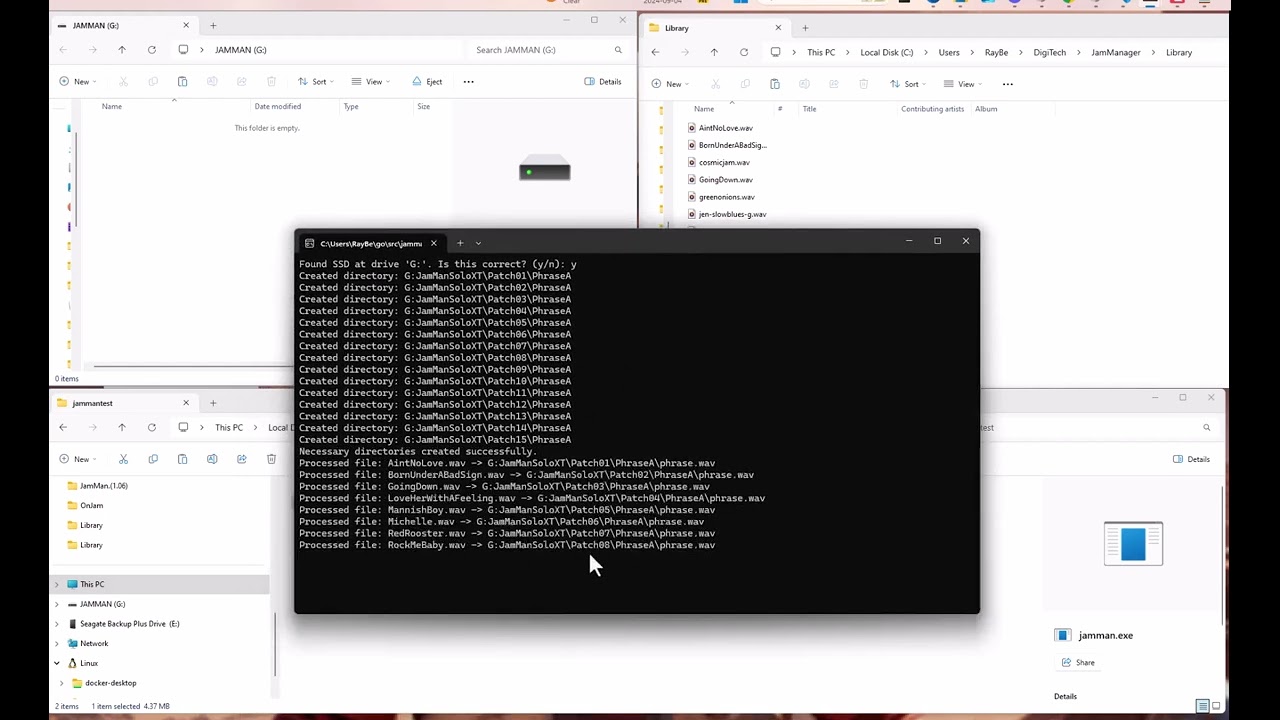The height and width of the screenshot is (720, 1280).
Task: Refresh the Library window
Action: [744, 52]
